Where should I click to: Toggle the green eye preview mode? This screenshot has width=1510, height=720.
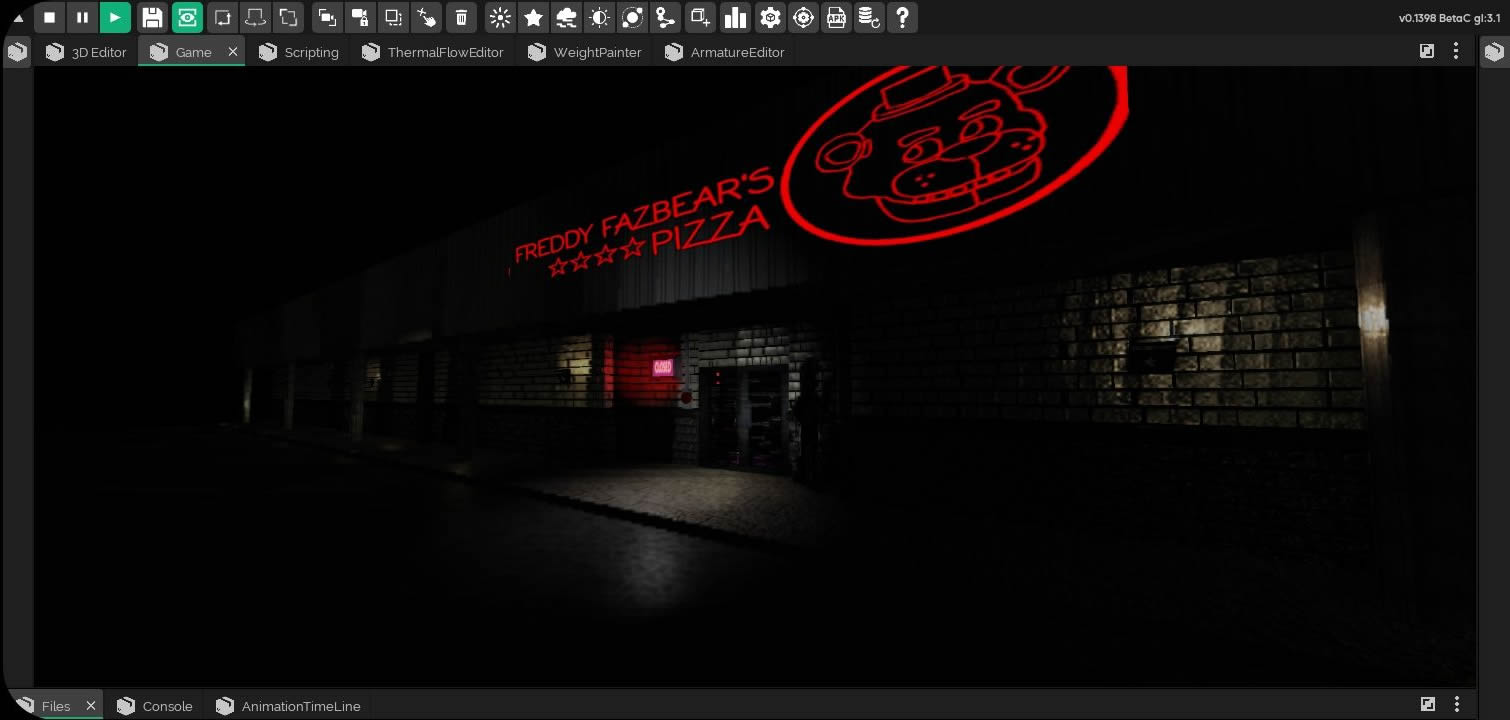pyautogui.click(x=187, y=17)
